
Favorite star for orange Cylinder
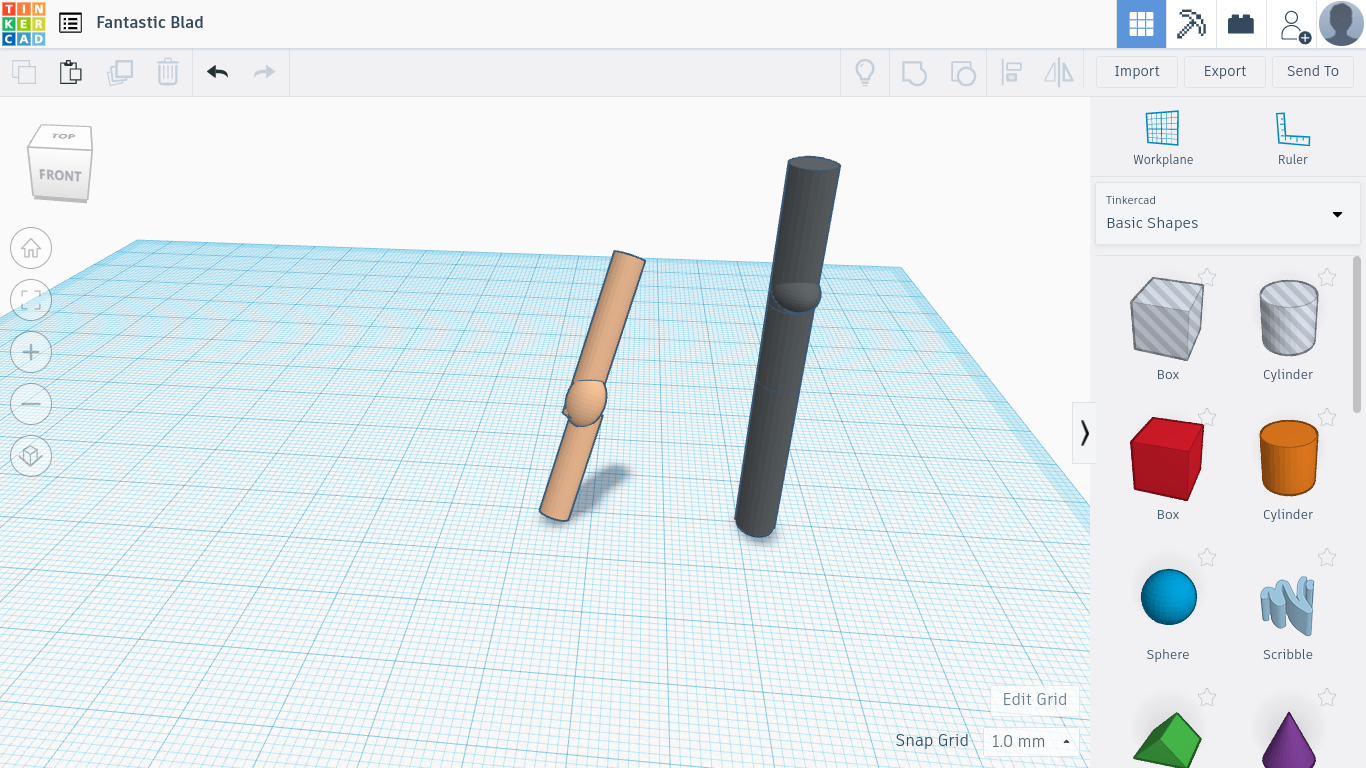(x=1327, y=417)
